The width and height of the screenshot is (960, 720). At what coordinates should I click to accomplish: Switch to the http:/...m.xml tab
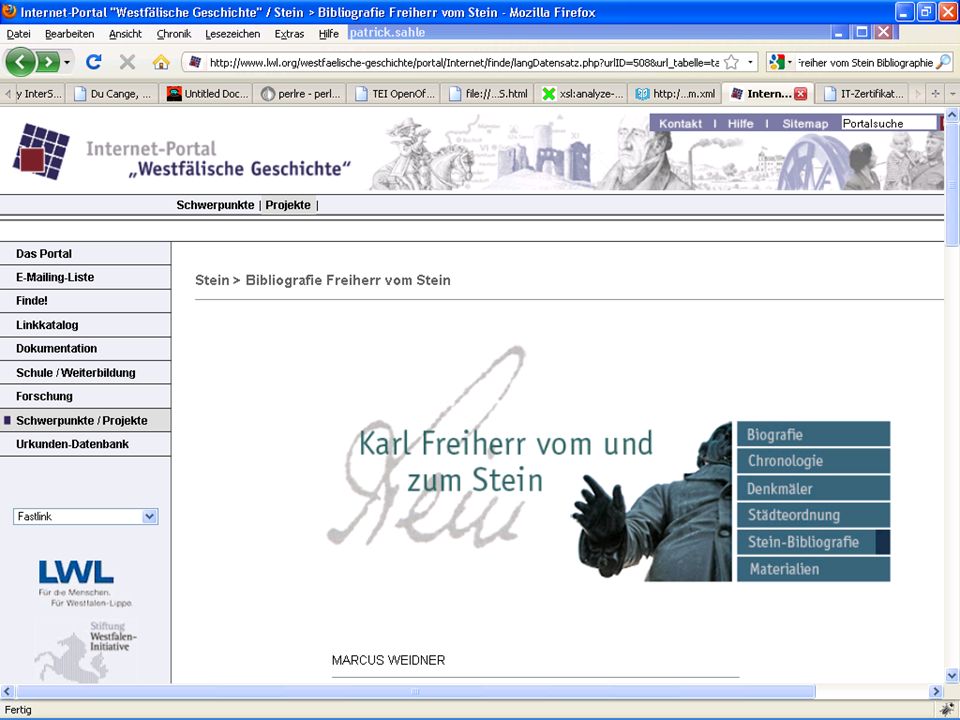(675, 94)
